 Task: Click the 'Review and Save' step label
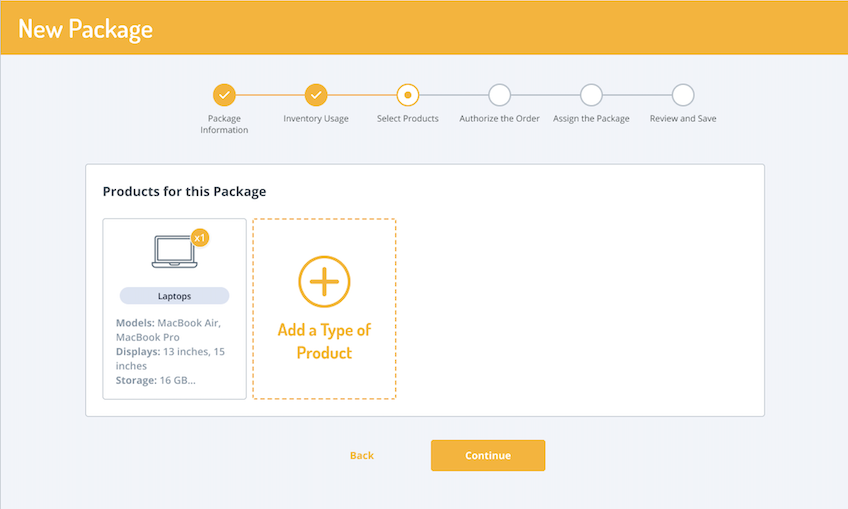(683, 119)
